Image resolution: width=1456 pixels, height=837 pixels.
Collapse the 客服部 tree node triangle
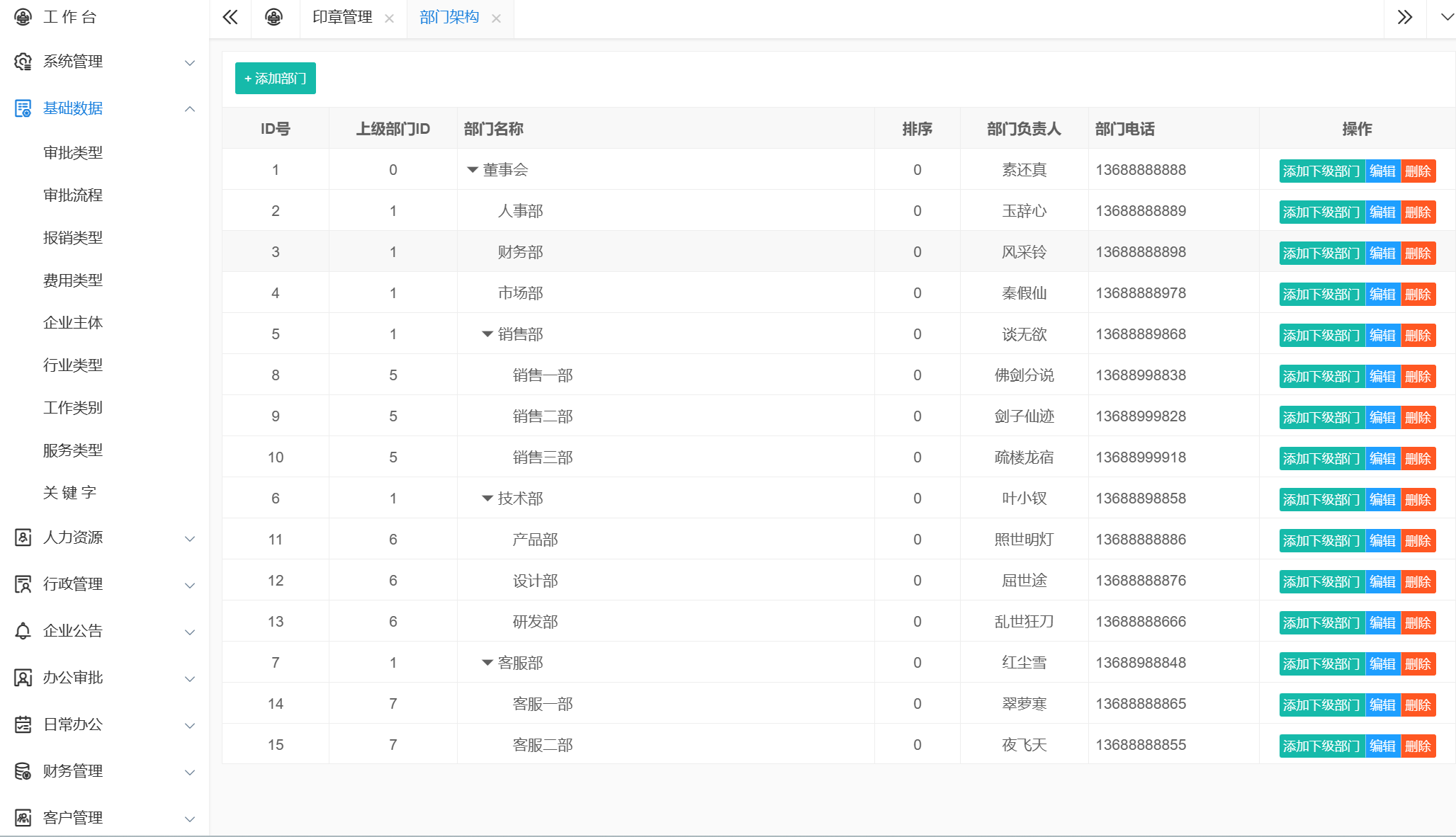pyautogui.click(x=487, y=663)
